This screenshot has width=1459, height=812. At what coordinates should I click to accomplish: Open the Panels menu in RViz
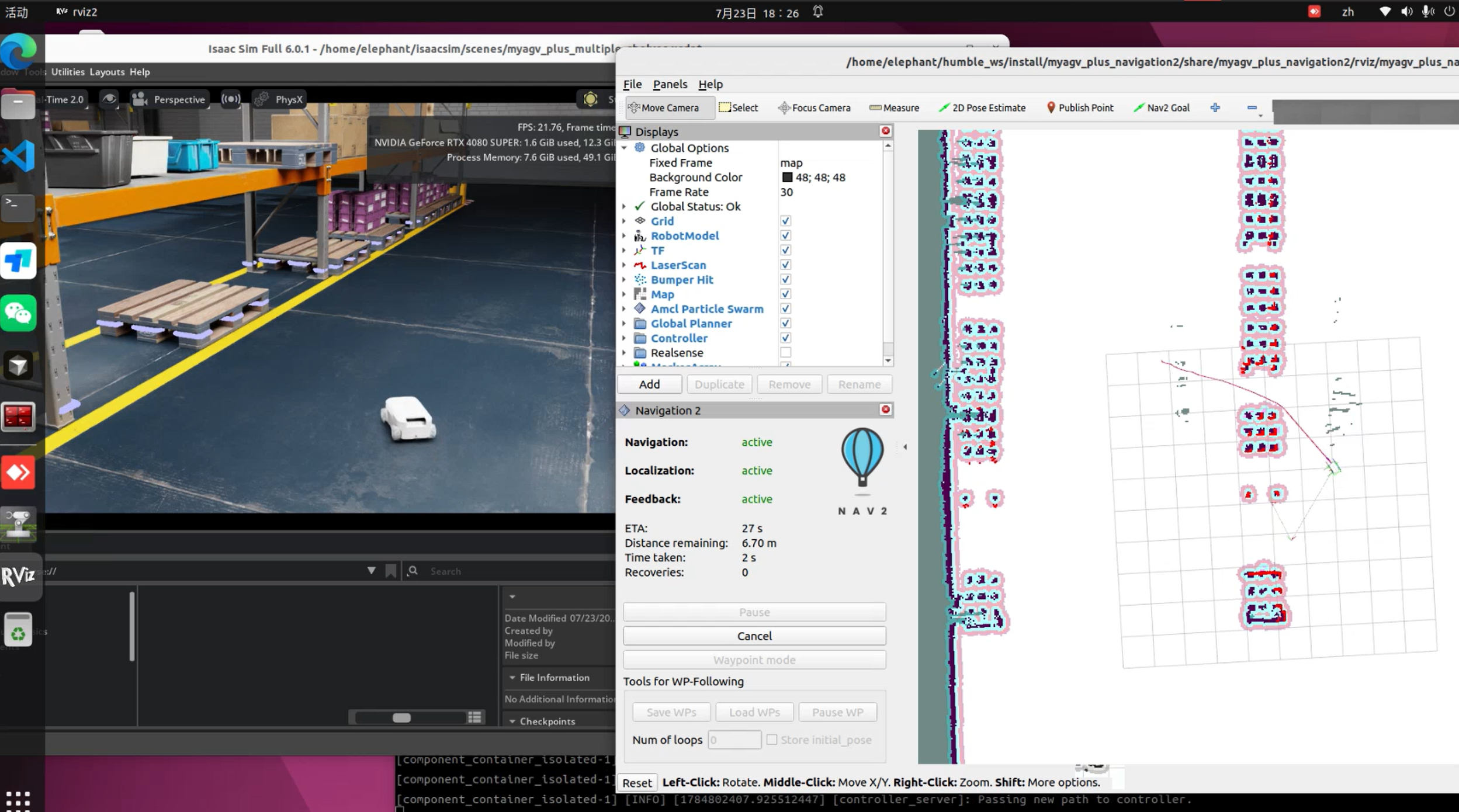[670, 84]
